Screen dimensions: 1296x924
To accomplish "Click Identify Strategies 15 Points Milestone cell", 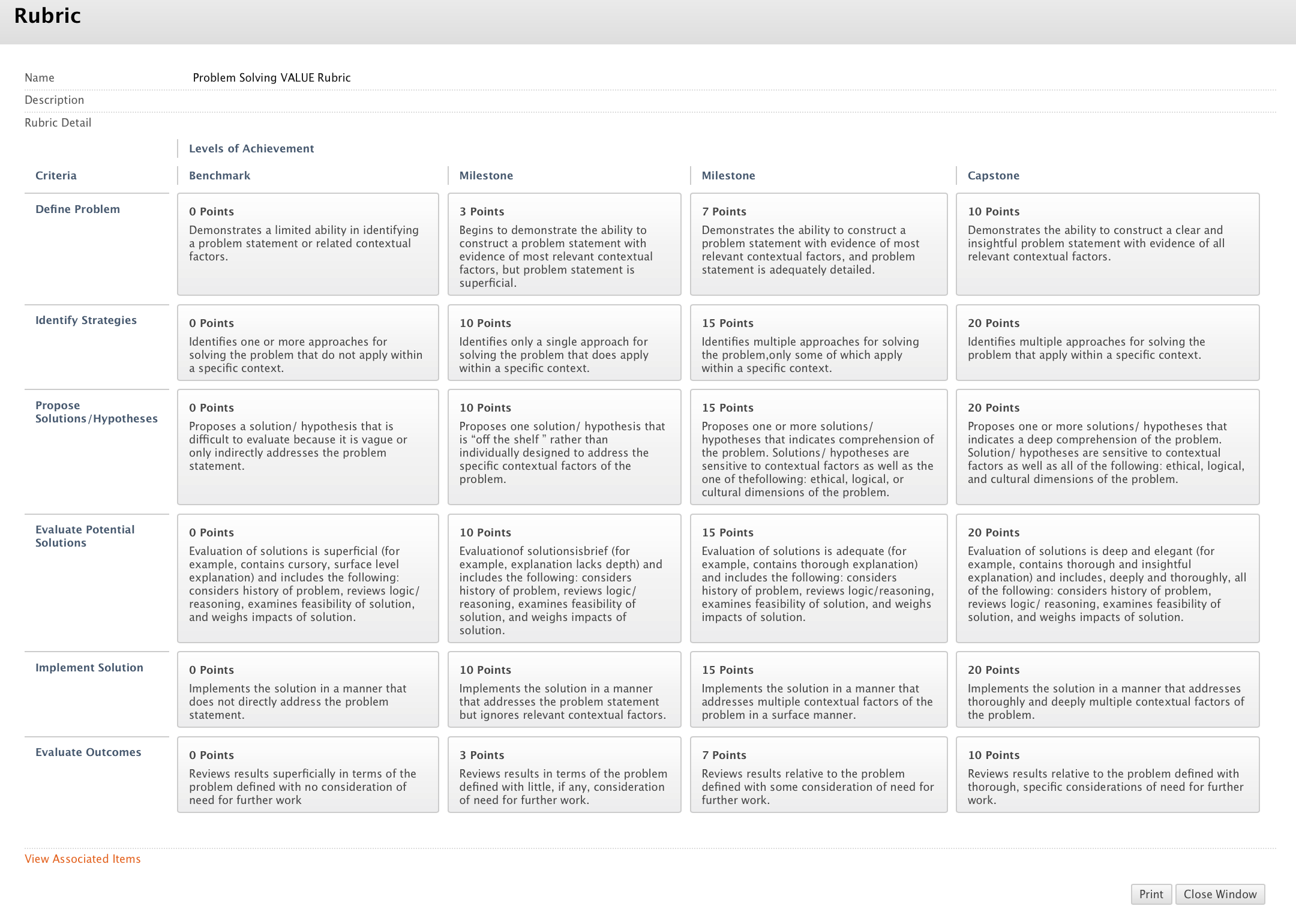I will [x=818, y=343].
